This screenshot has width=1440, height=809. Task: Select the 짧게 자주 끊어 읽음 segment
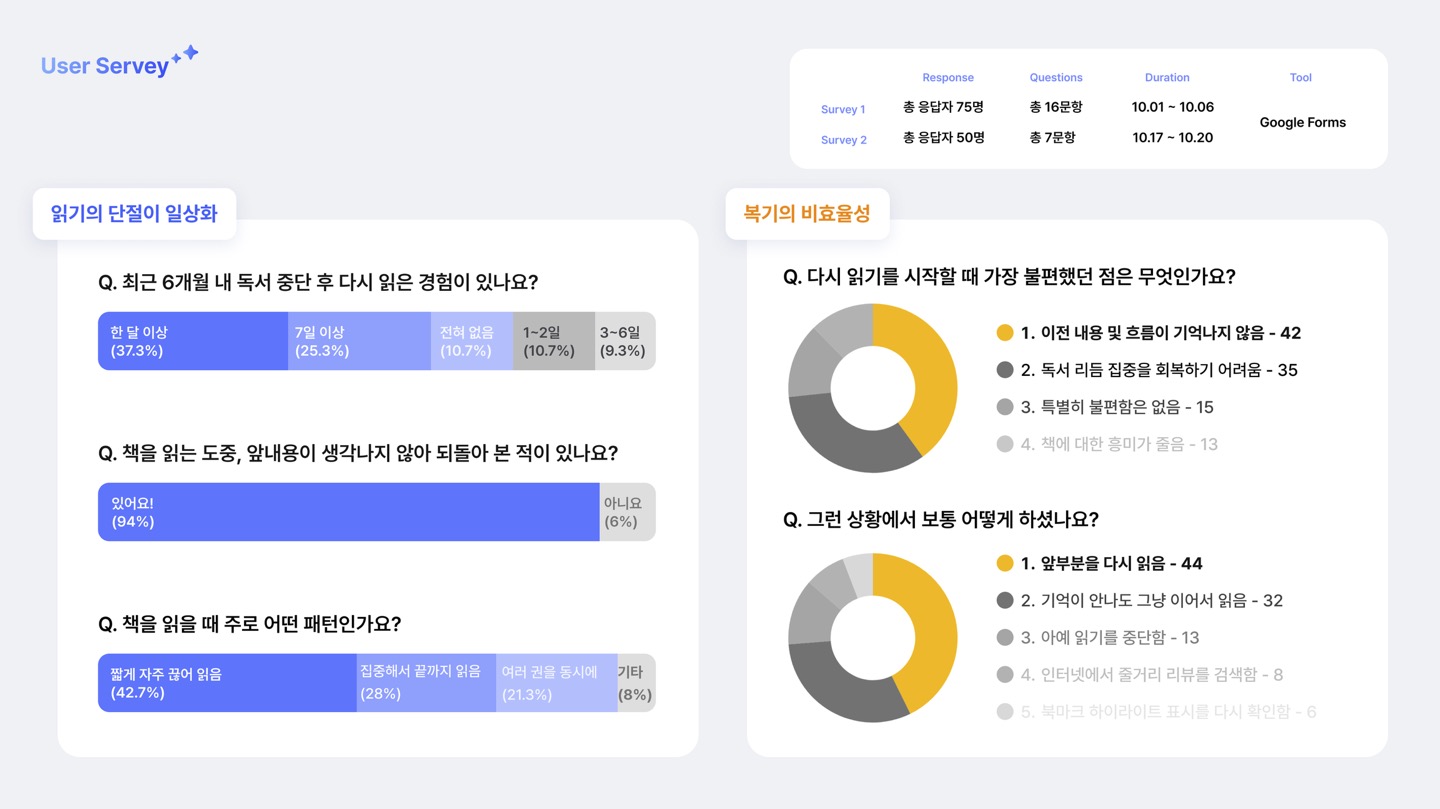pos(227,683)
